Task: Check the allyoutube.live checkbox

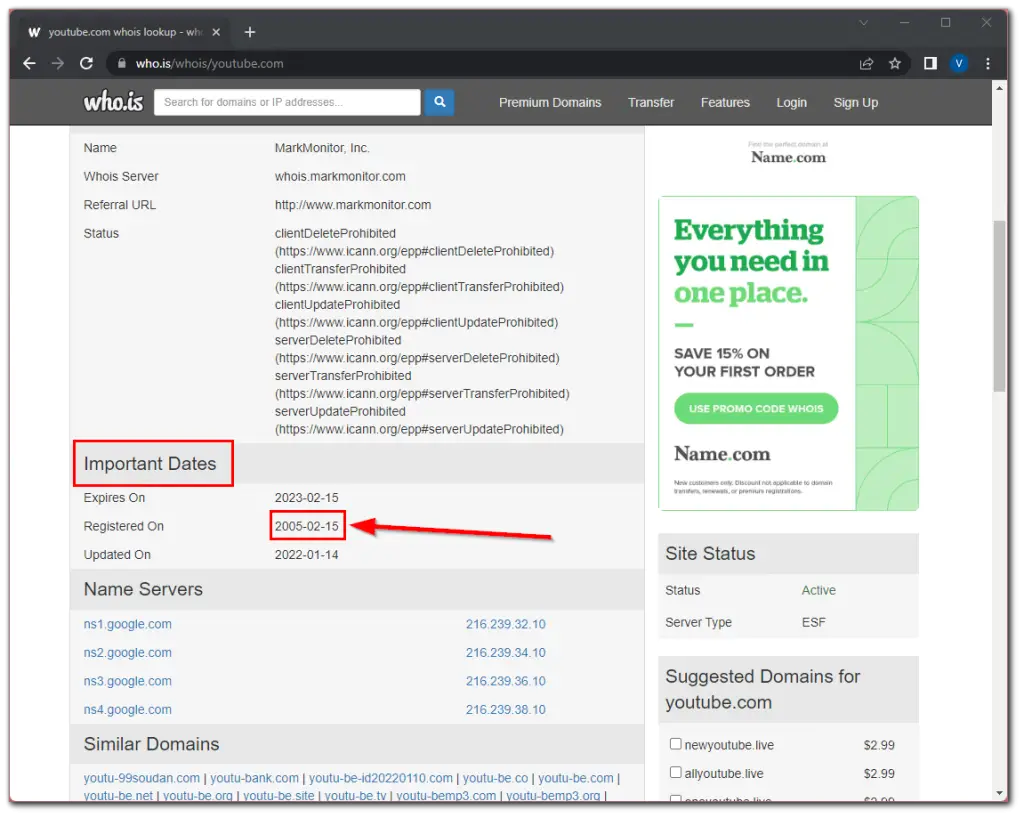Action: point(677,773)
